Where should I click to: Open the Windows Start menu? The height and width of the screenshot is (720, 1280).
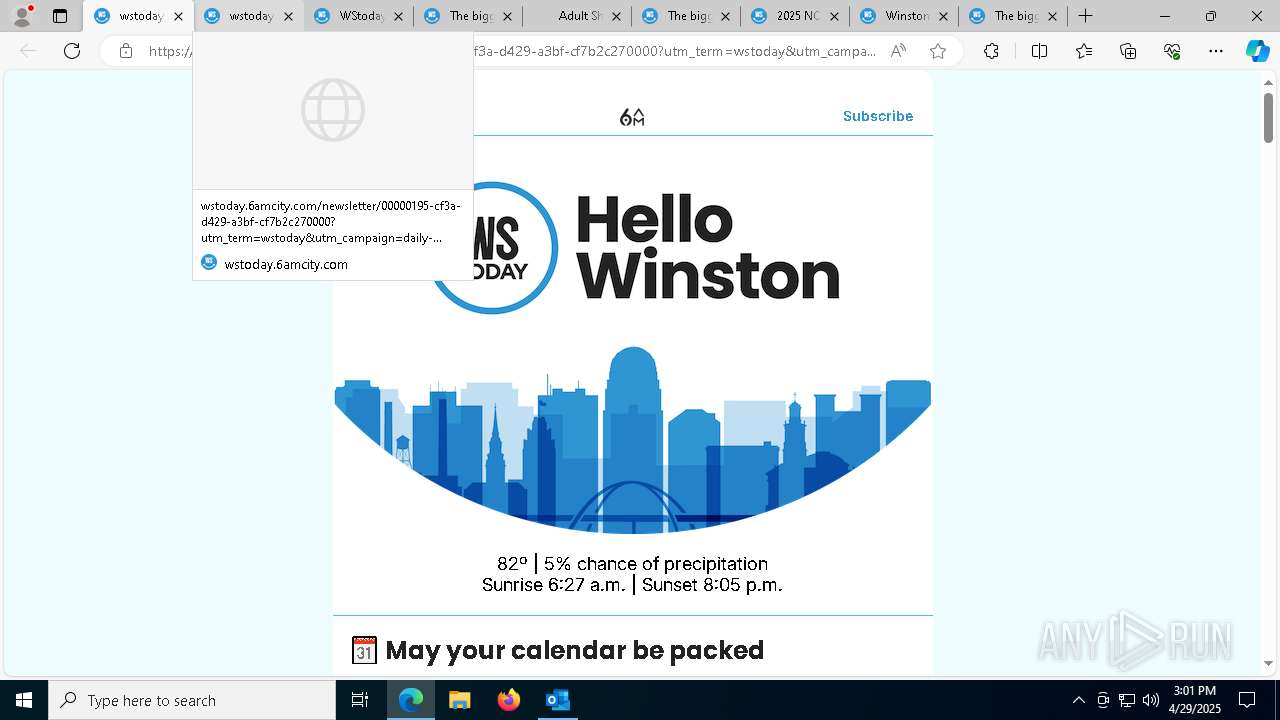(x=24, y=700)
